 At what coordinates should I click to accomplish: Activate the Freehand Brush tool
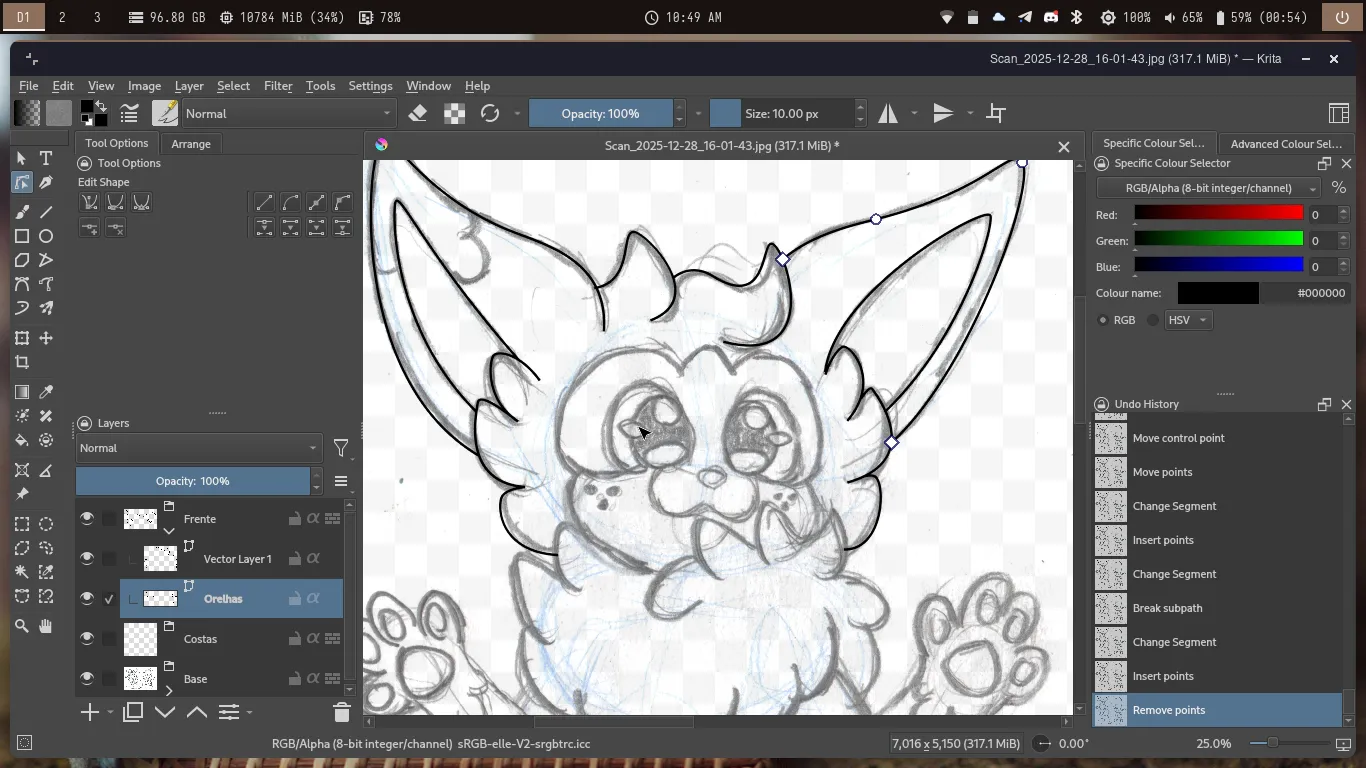(21, 212)
